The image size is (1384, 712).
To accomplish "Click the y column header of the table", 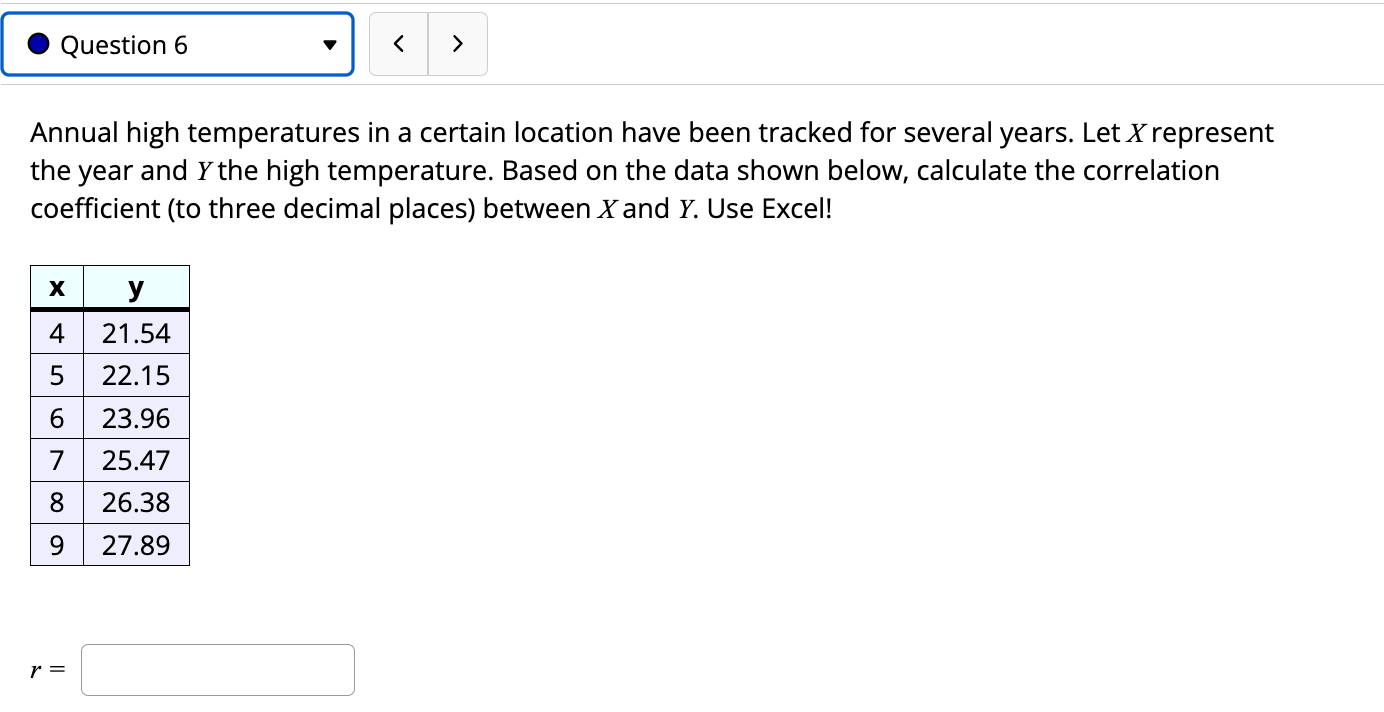I will tap(136, 287).
